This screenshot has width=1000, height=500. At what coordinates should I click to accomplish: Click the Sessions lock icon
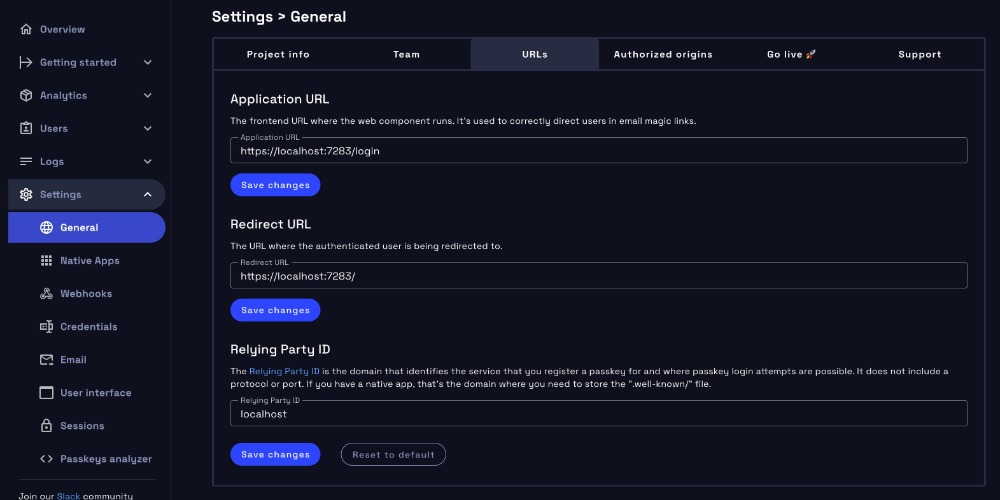(46, 426)
